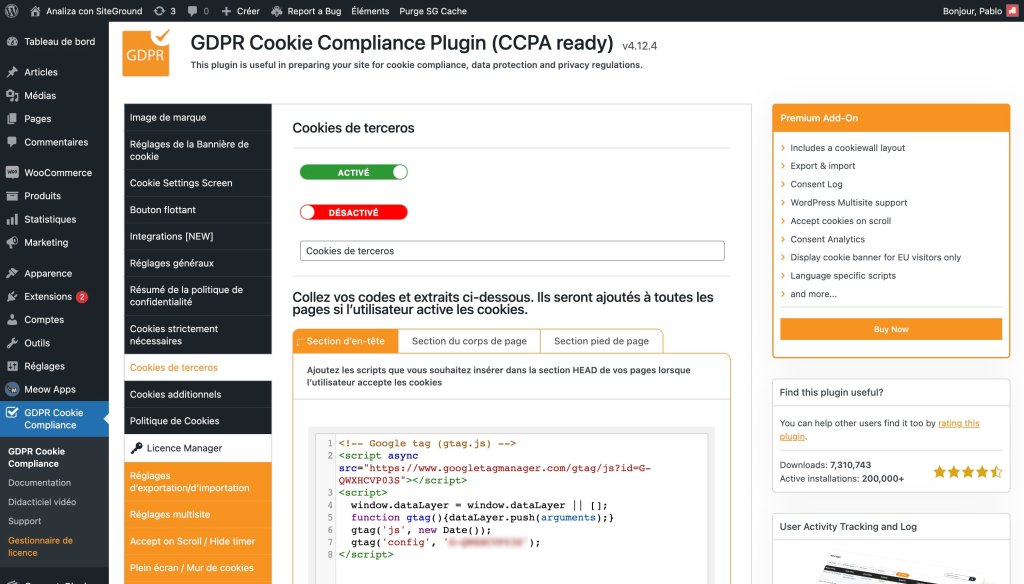The width and height of the screenshot is (1024, 584).
Task: Open Documentation submenu link
Action: click(x=39, y=483)
